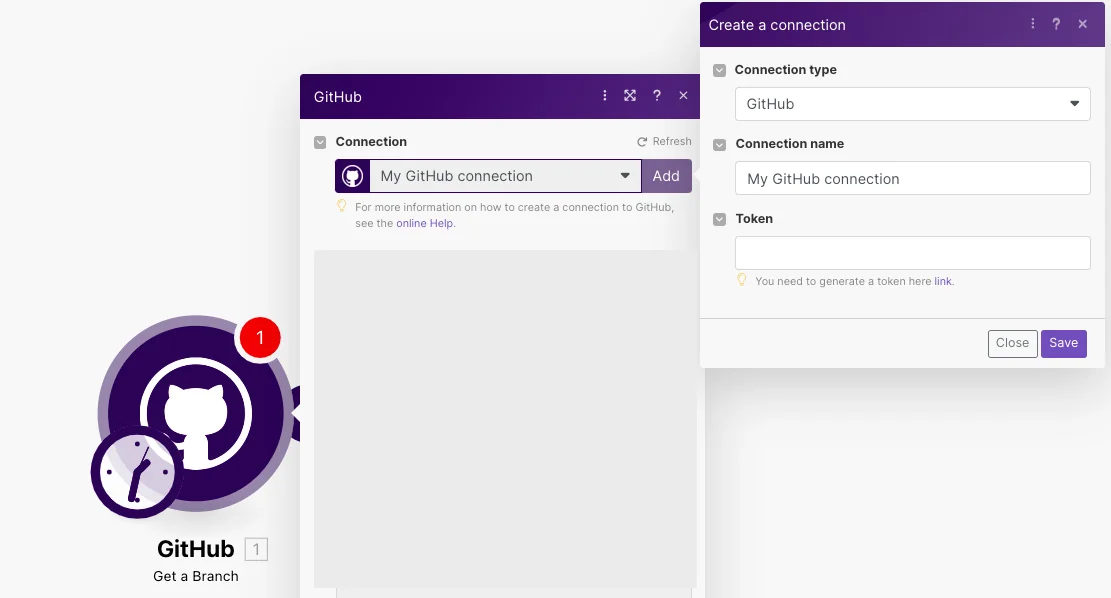The width and height of the screenshot is (1111, 598).
Task: Click the hint lightbulb icon under Connection
Action: tap(342, 206)
